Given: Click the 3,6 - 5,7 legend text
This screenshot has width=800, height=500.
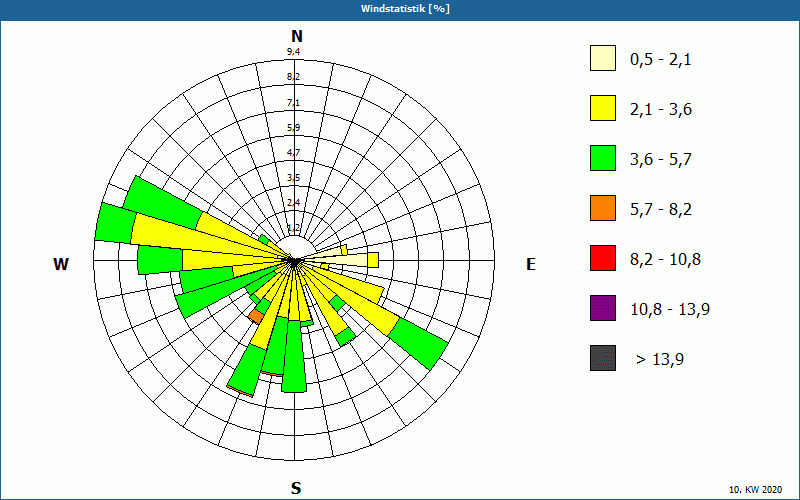Looking at the screenshot, I should tap(661, 160).
